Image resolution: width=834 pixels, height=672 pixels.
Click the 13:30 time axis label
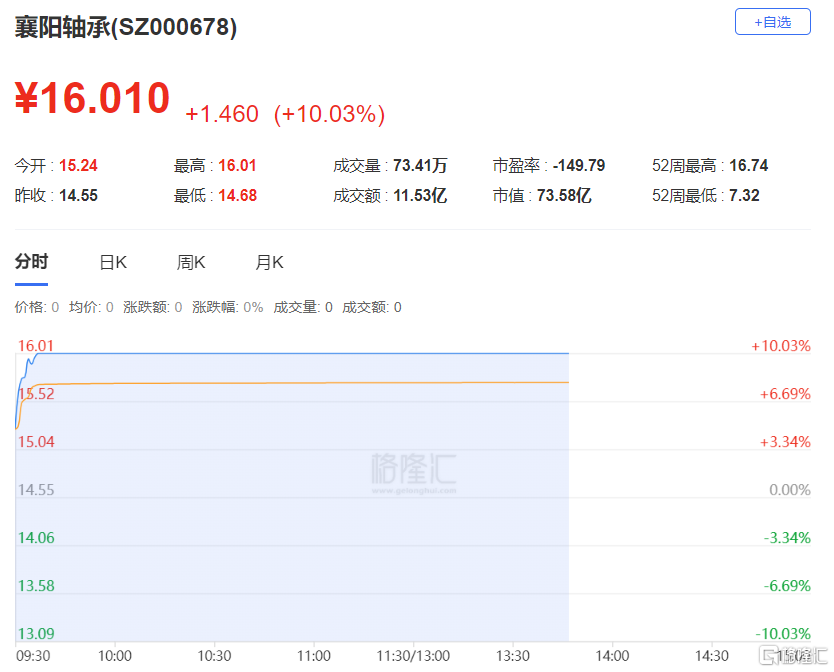[x=513, y=656]
